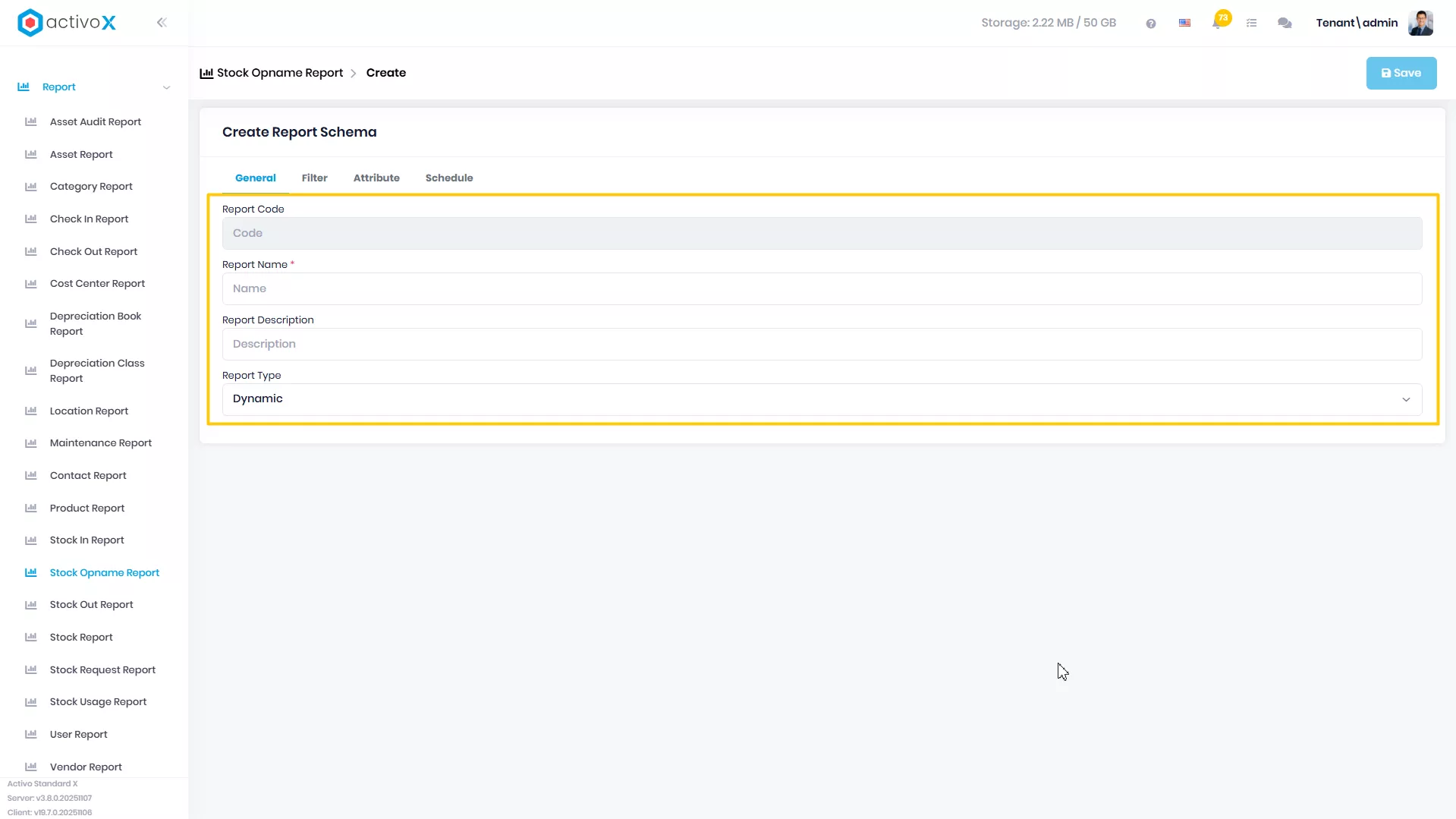Collapse the Report menu chevron
Screen dimensions: 1456x819
click(x=166, y=87)
